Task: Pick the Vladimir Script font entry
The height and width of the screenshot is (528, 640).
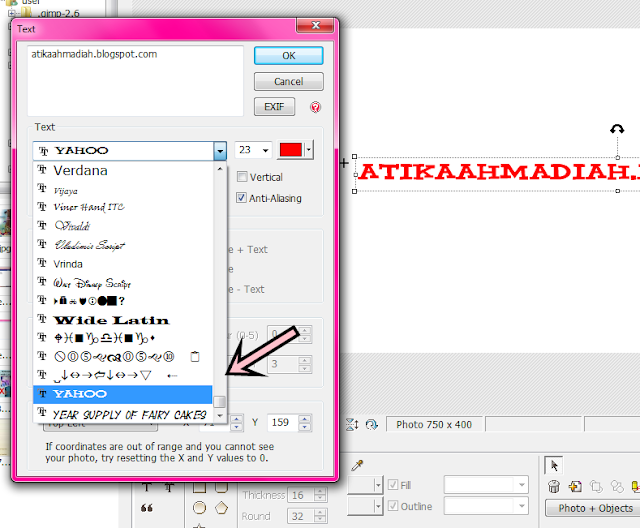Action: 123,245
